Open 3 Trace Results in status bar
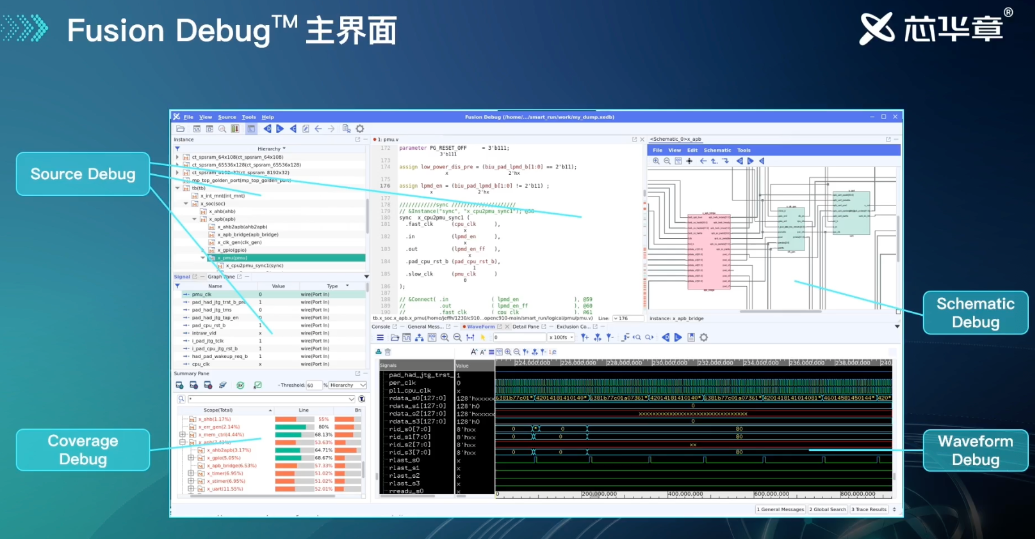Viewport: 1035px width, 539px height. pos(869,509)
